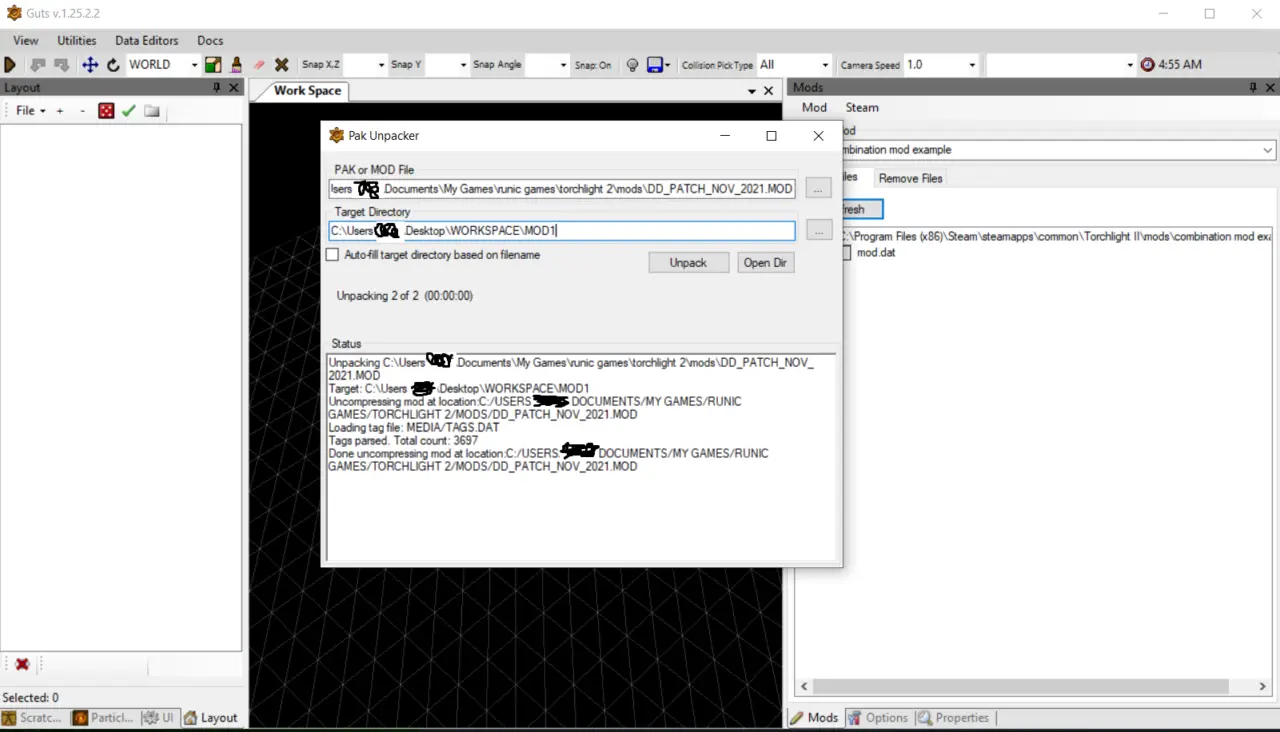Viewport: 1280px width, 732px height.
Task: Click the Mods panel horizontal scrollbar
Action: pyautogui.click(x=1020, y=687)
